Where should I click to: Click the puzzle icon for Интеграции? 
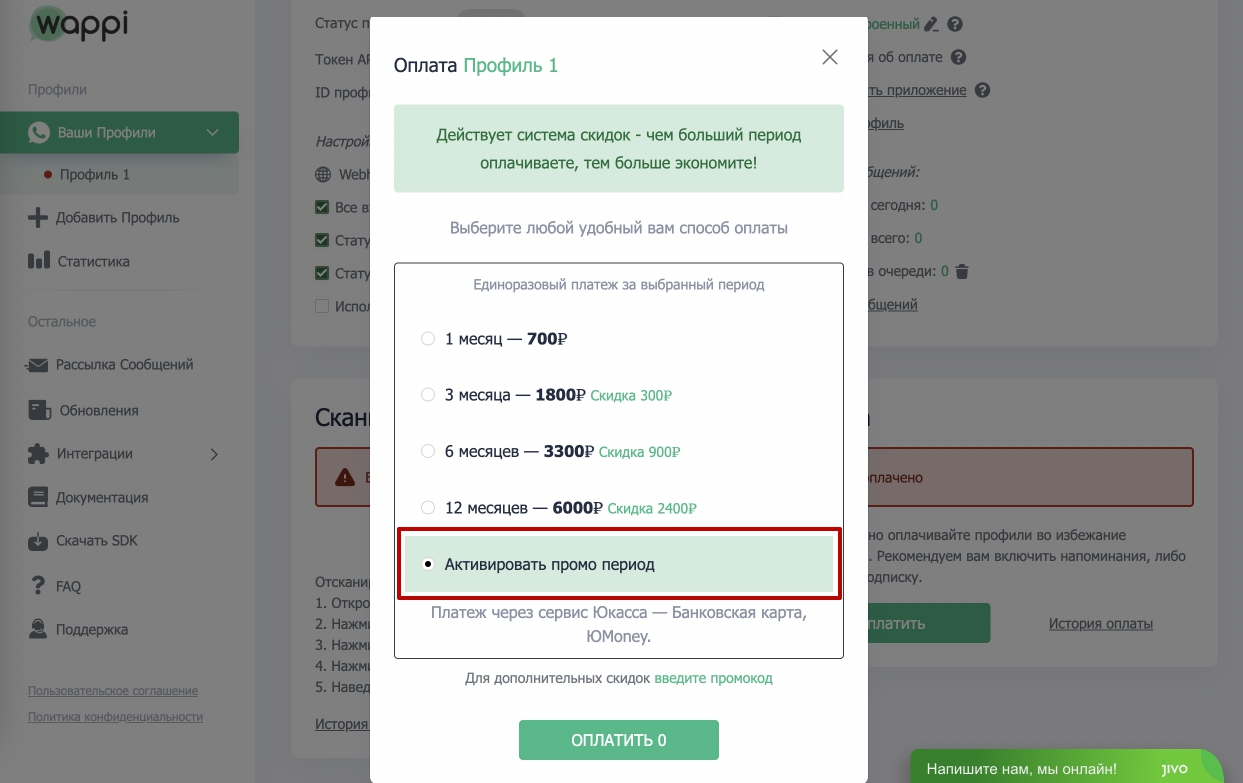click(x=38, y=454)
